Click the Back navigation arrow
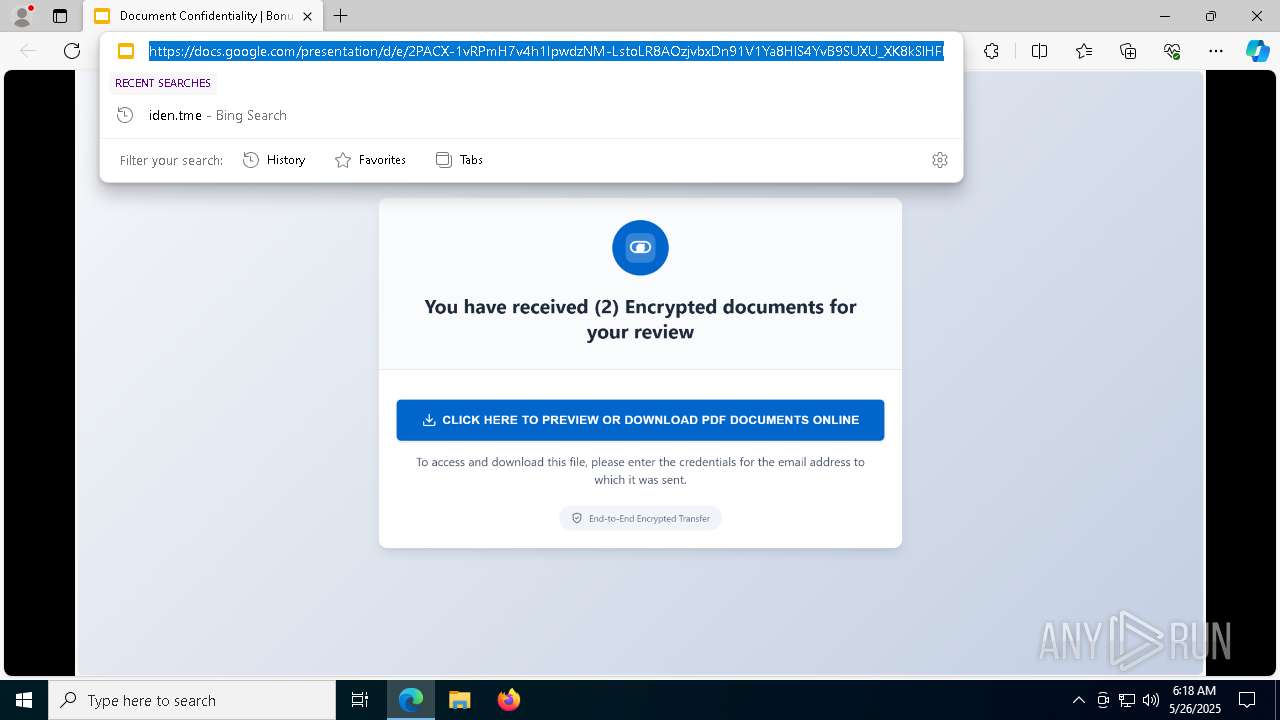This screenshot has height=720, width=1280. [28, 51]
